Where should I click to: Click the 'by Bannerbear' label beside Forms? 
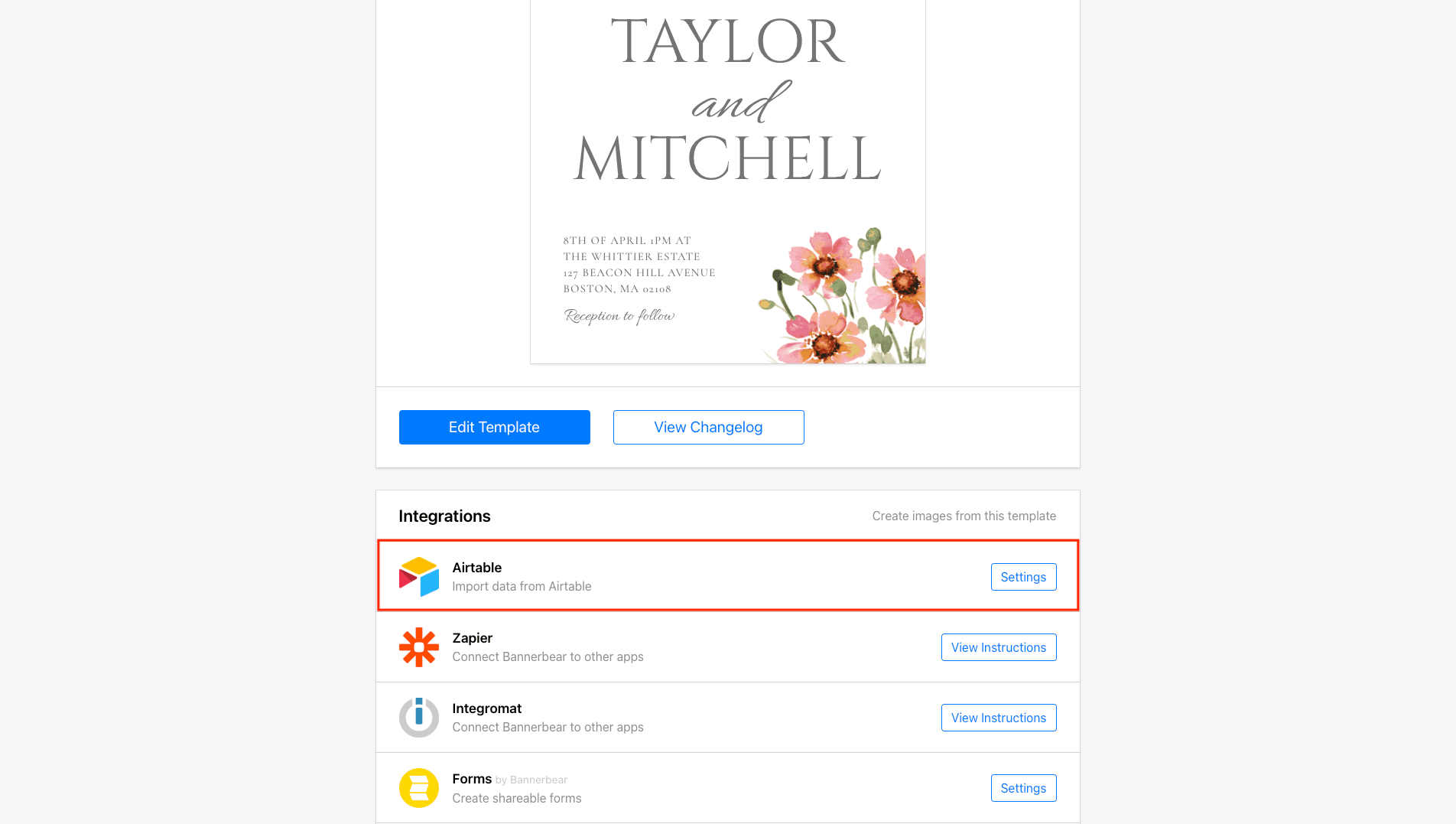click(x=531, y=780)
